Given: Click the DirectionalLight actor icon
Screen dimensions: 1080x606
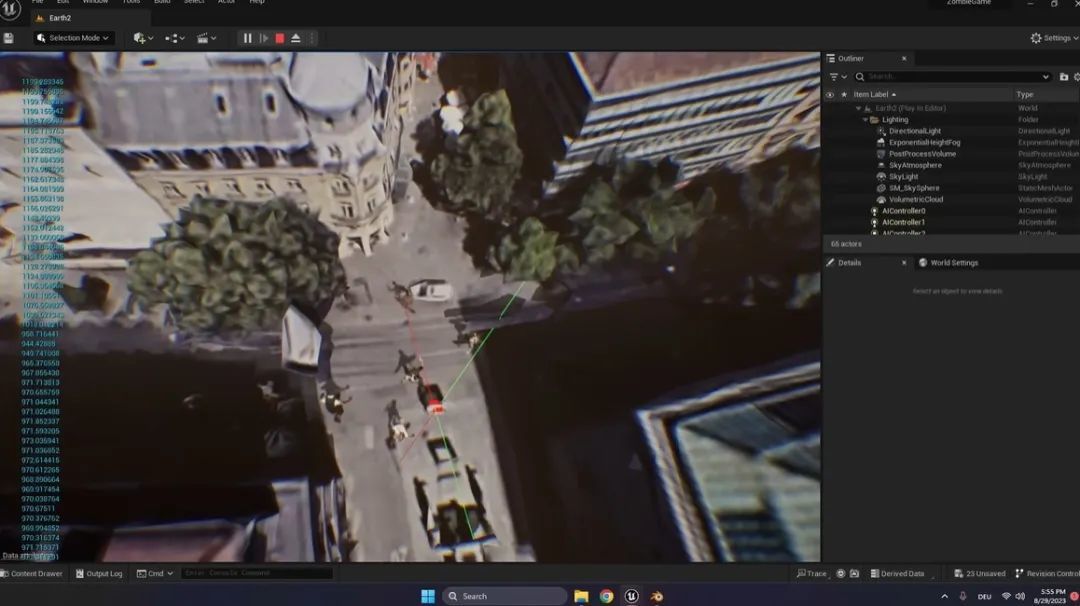Looking at the screenshot, I should click(881, 131).
